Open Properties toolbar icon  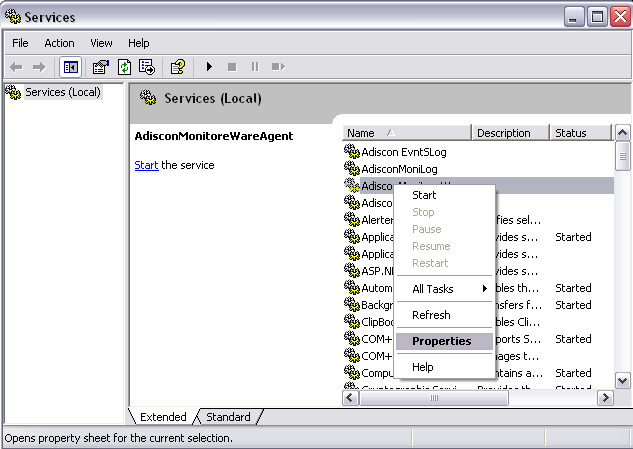[101, 67]
